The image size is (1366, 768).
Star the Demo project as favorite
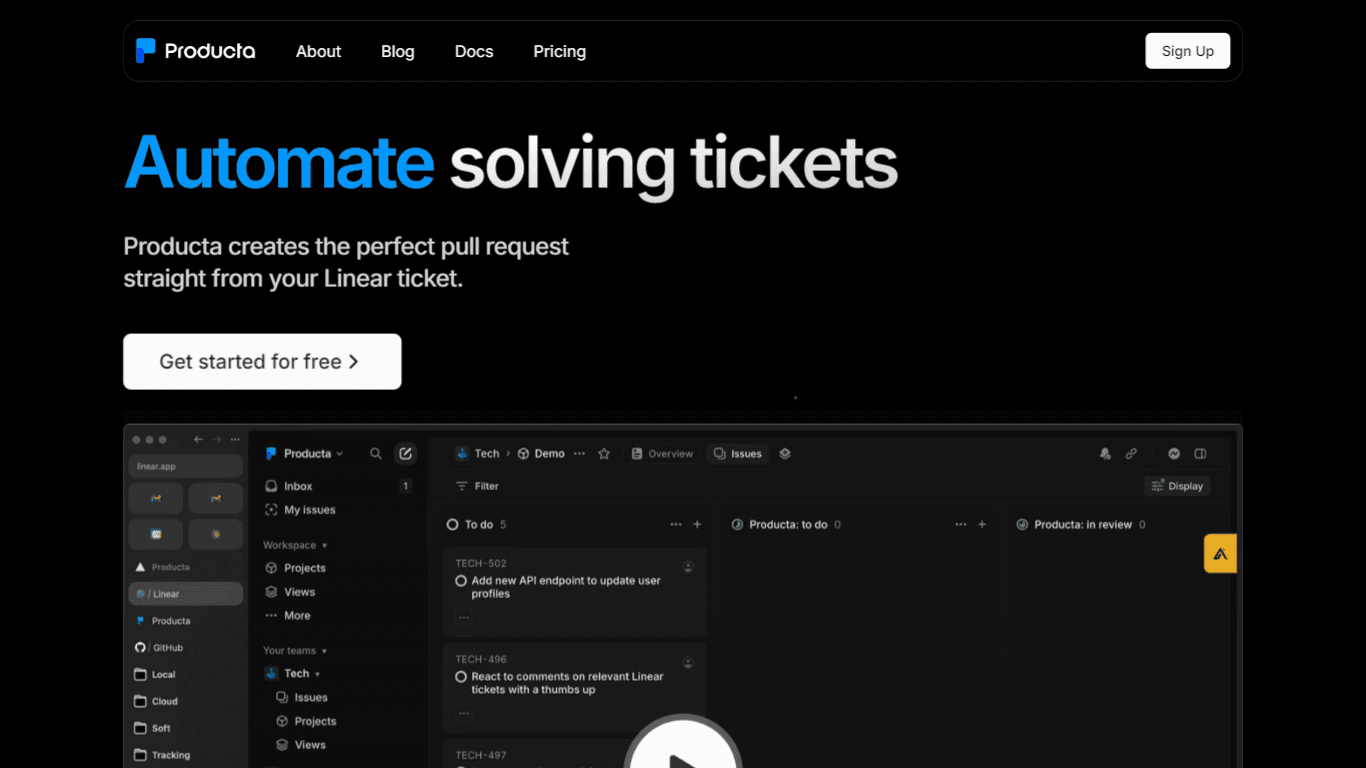point(604,454)
